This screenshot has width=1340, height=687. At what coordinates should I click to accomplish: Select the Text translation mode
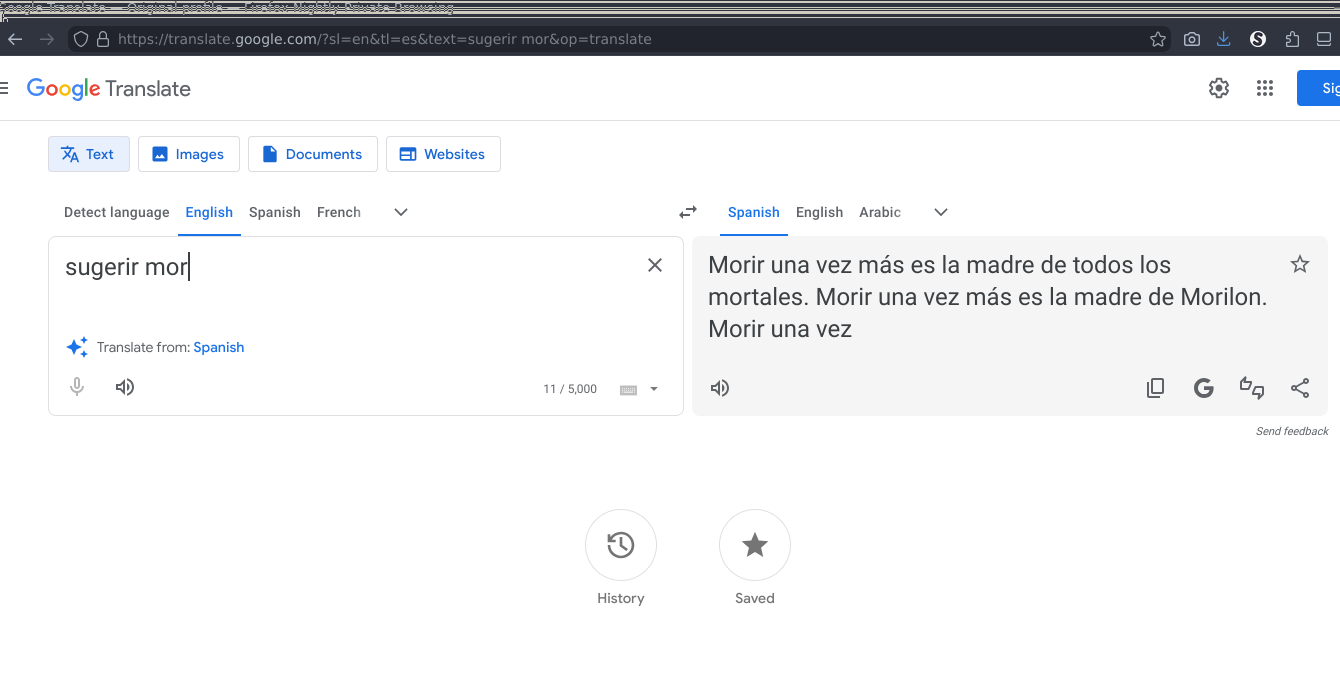[89, 154]
